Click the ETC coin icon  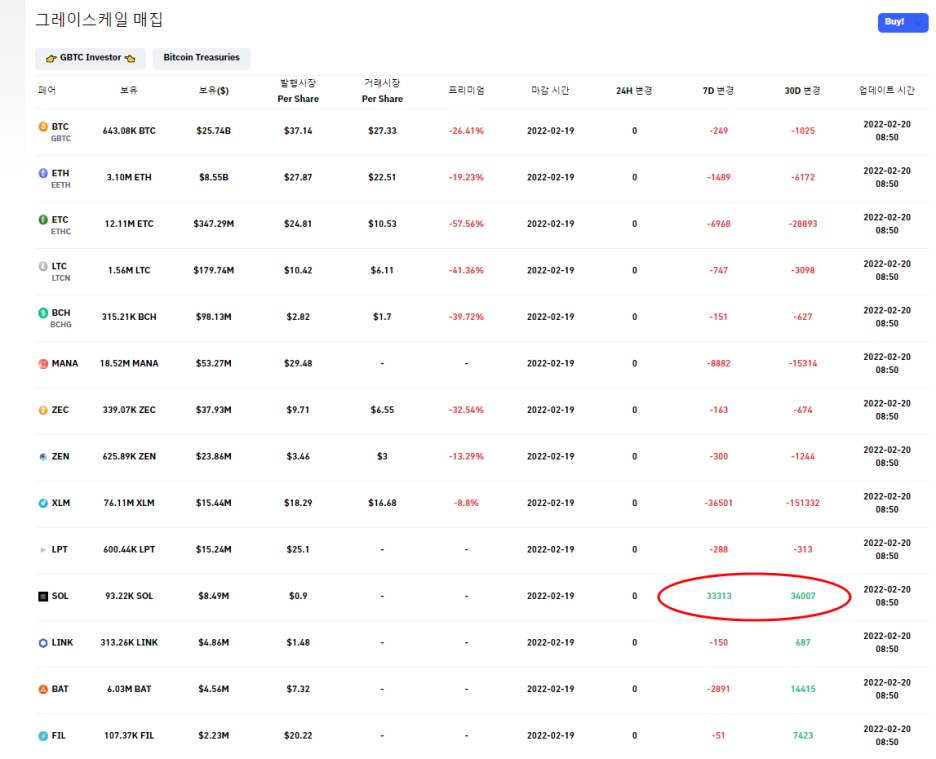click(43, 220)
